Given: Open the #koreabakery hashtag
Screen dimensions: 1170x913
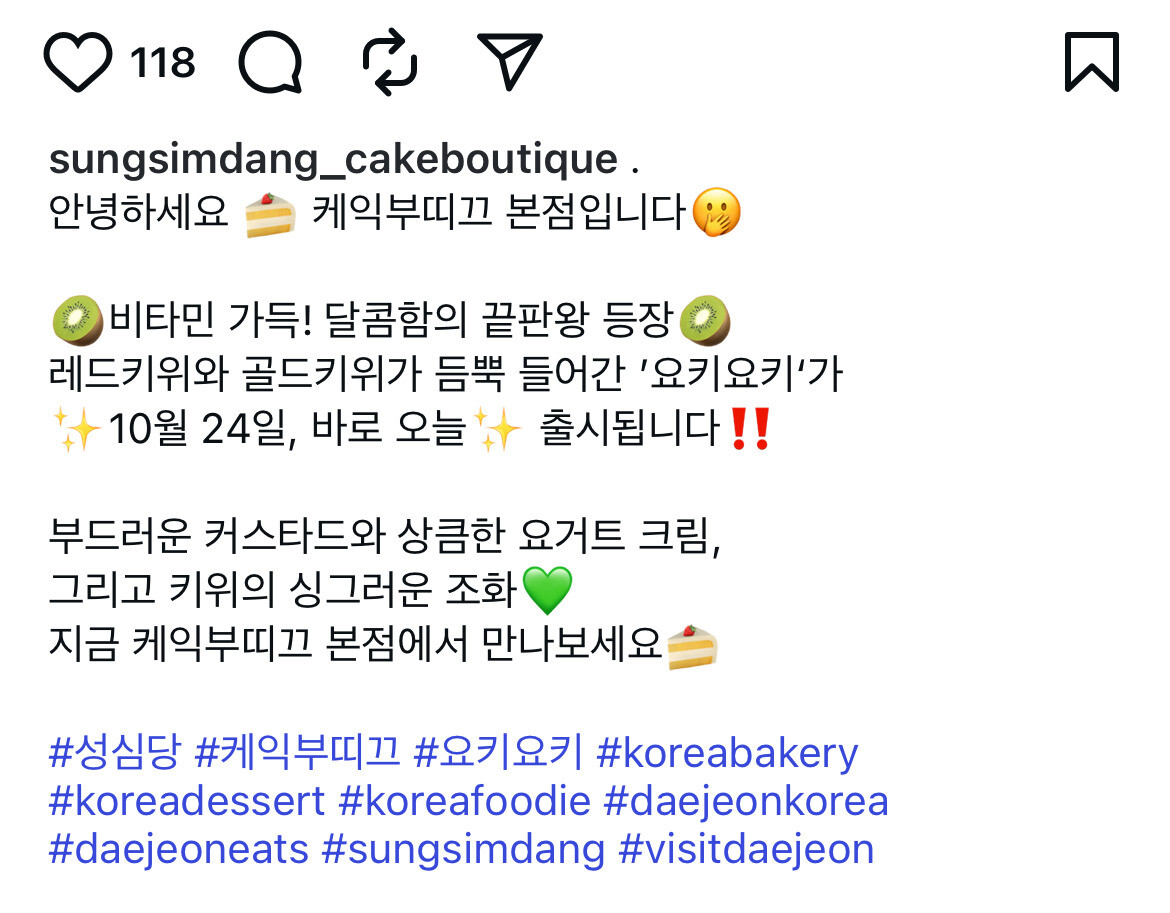Looking at the screenshot, I should click(728, 753).
